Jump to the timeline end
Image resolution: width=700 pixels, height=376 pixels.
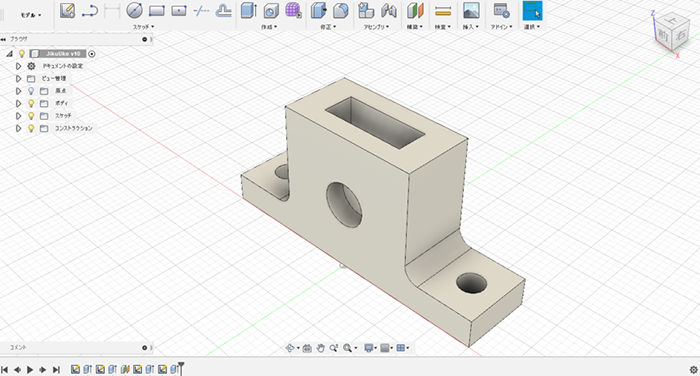click(x=56, y=369)
